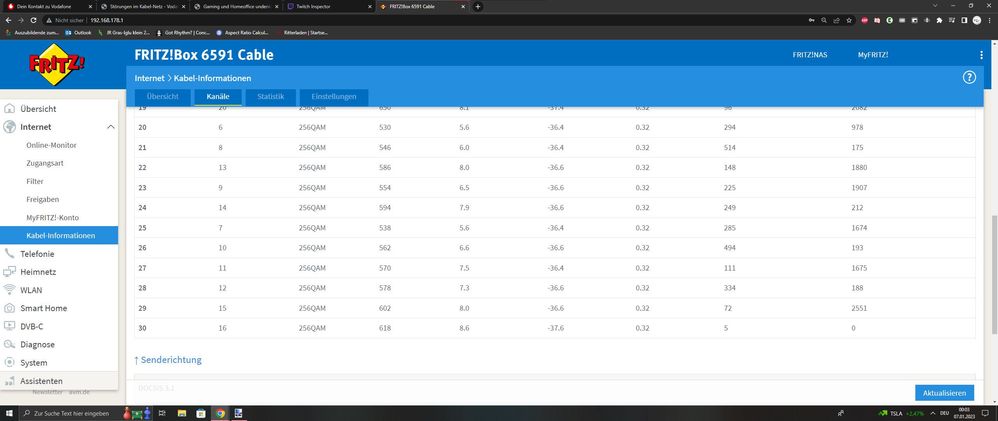Image resolution: width=998 pixels, height=421 pixels.
Task: Open TSLA stock widget in taskbar
Action: [x=901, y=413]
